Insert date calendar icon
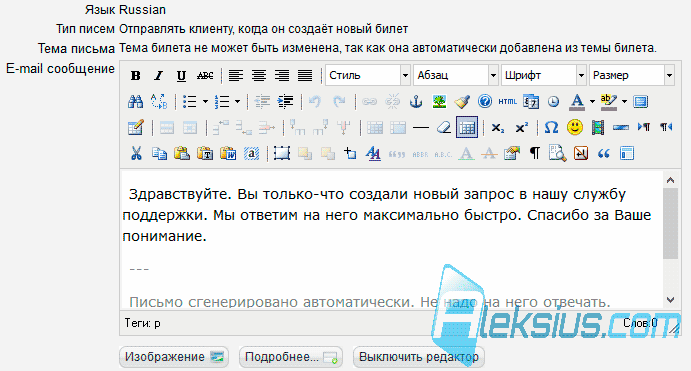 point(531,102)
